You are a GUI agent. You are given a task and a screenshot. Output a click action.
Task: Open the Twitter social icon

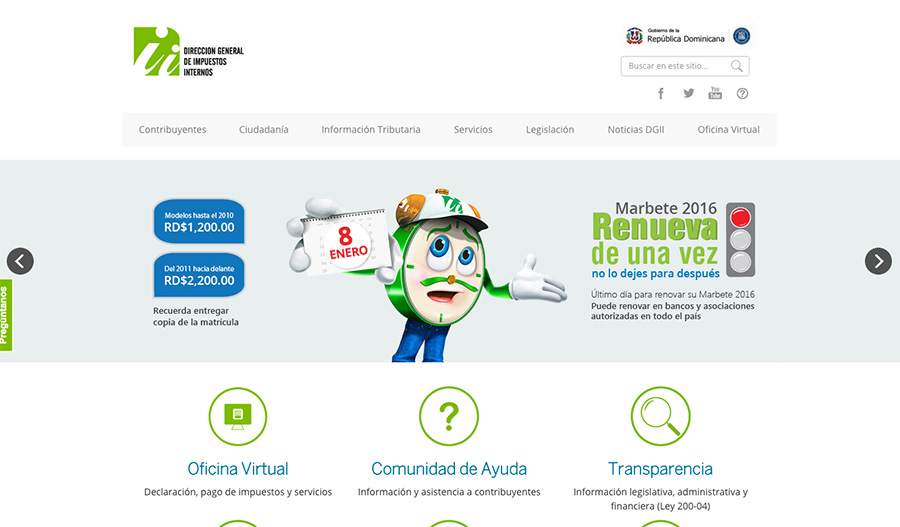point(688,93)
